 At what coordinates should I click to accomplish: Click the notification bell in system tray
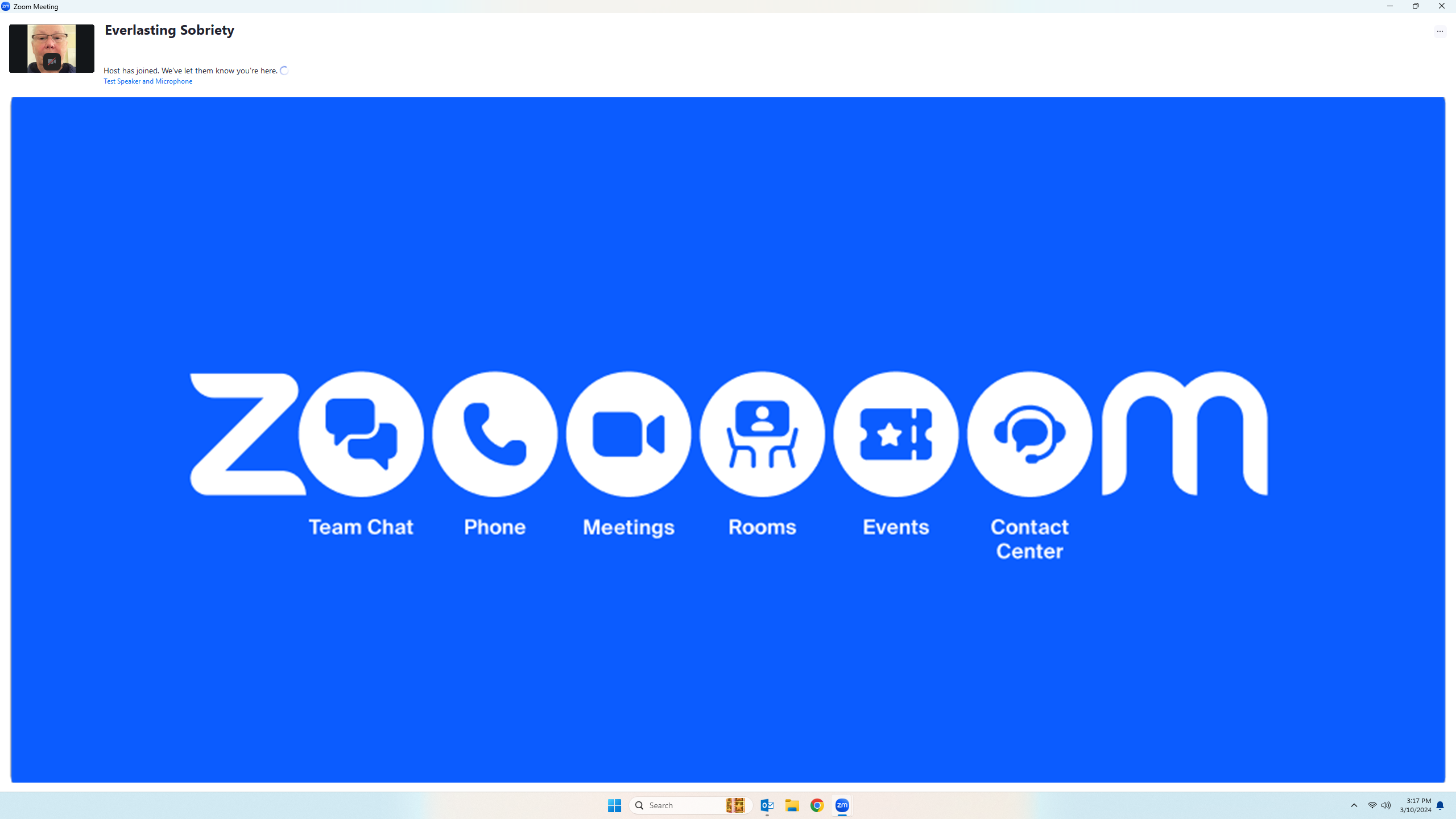[1441, 805]
